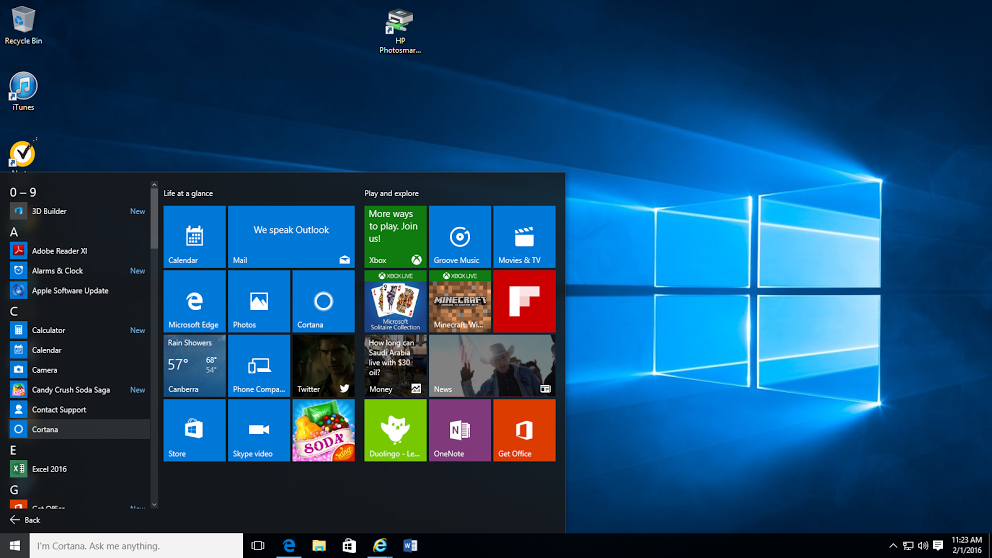Open Microsoft Solitaire Collection tile

click(395, 301)
